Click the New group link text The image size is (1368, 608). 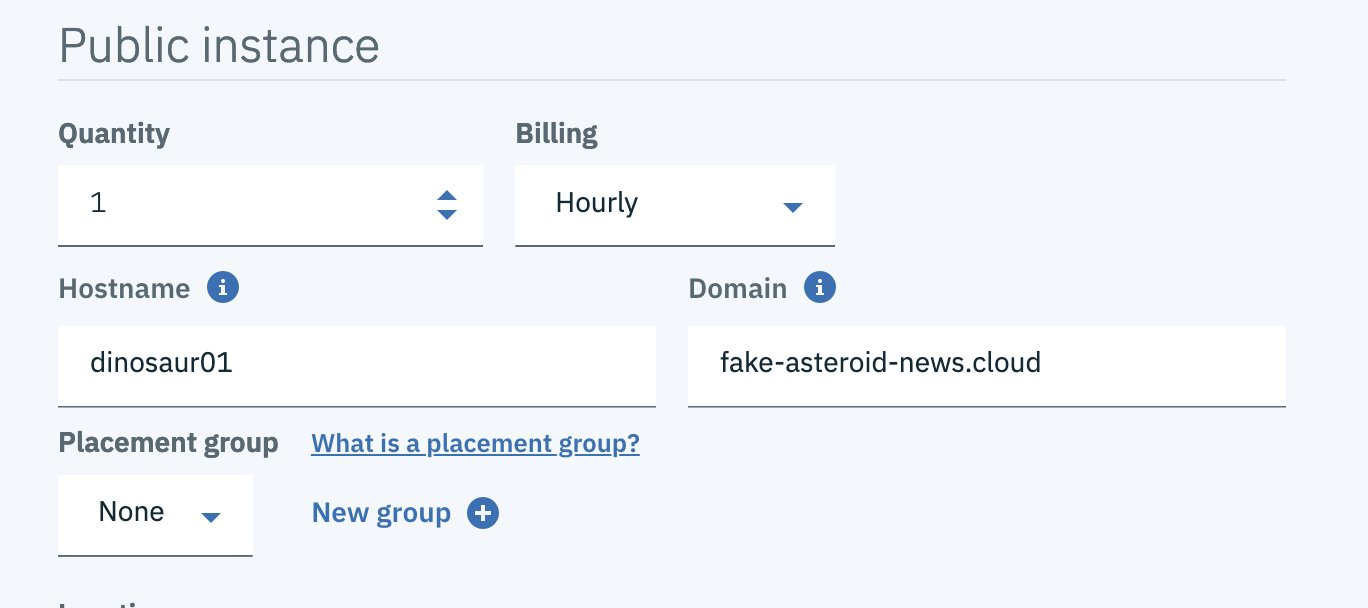click(381, 513)
